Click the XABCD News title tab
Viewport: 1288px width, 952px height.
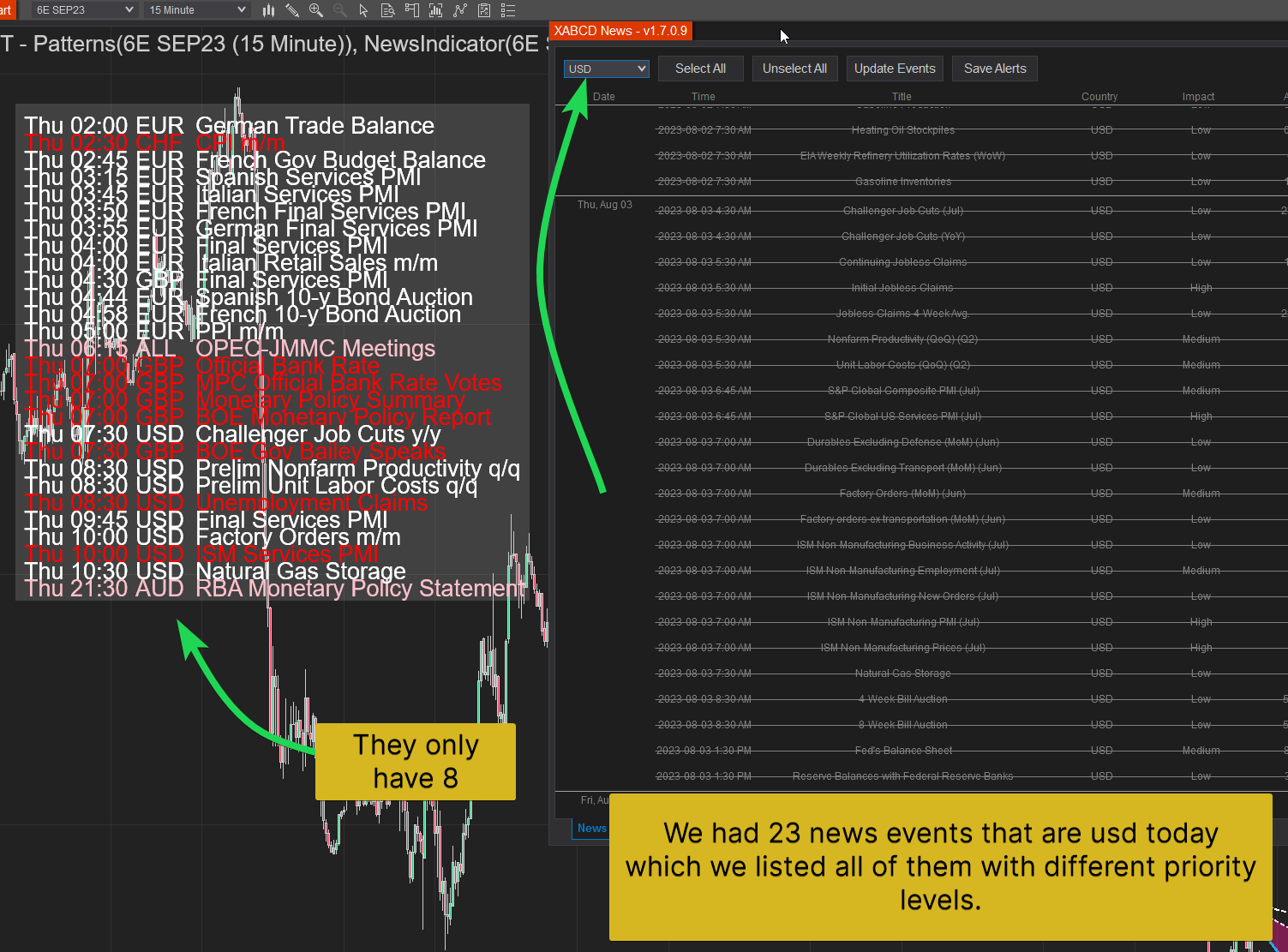[620, 30]
